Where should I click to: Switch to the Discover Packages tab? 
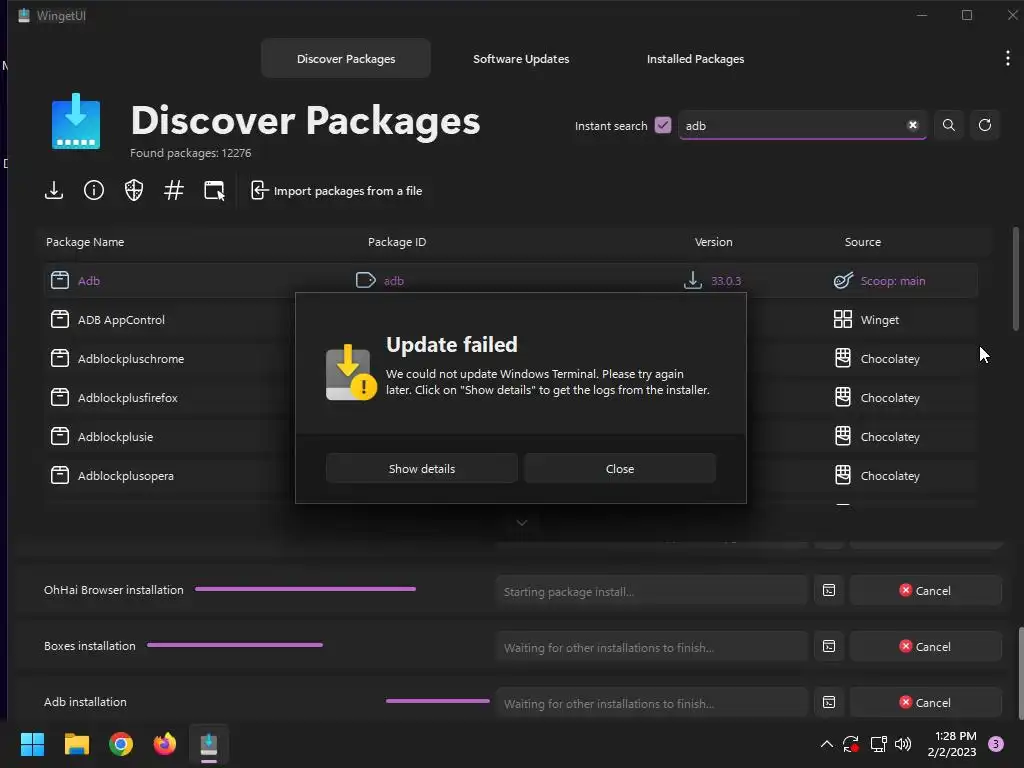[x=345, y=59]
